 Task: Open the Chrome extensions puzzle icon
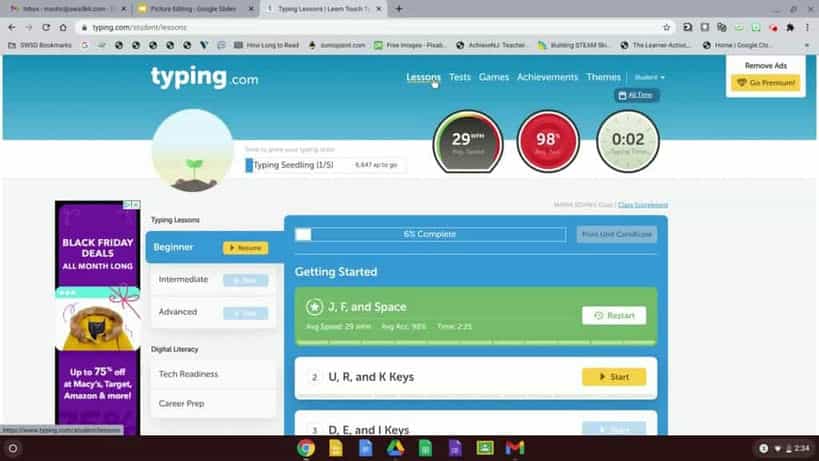(790, 27)
